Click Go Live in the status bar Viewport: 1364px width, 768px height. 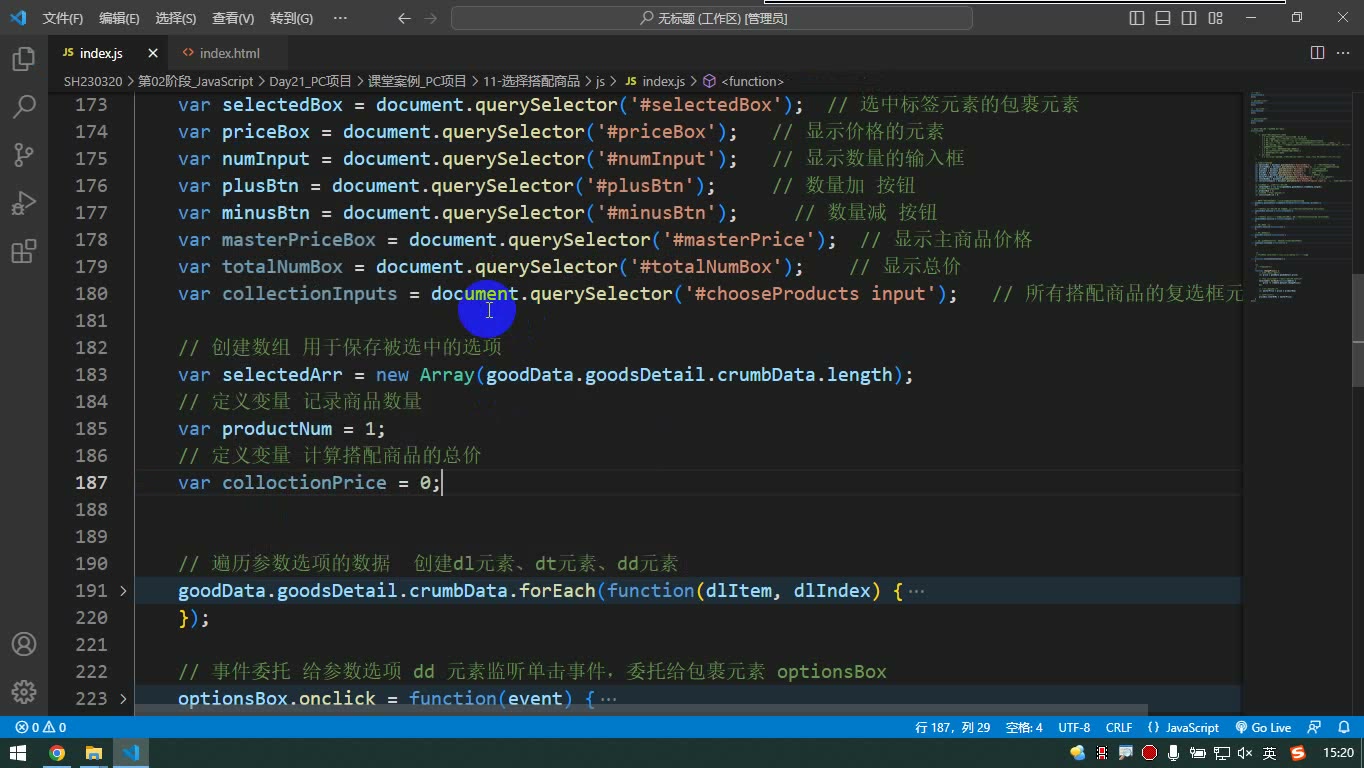coord(1263,728)
